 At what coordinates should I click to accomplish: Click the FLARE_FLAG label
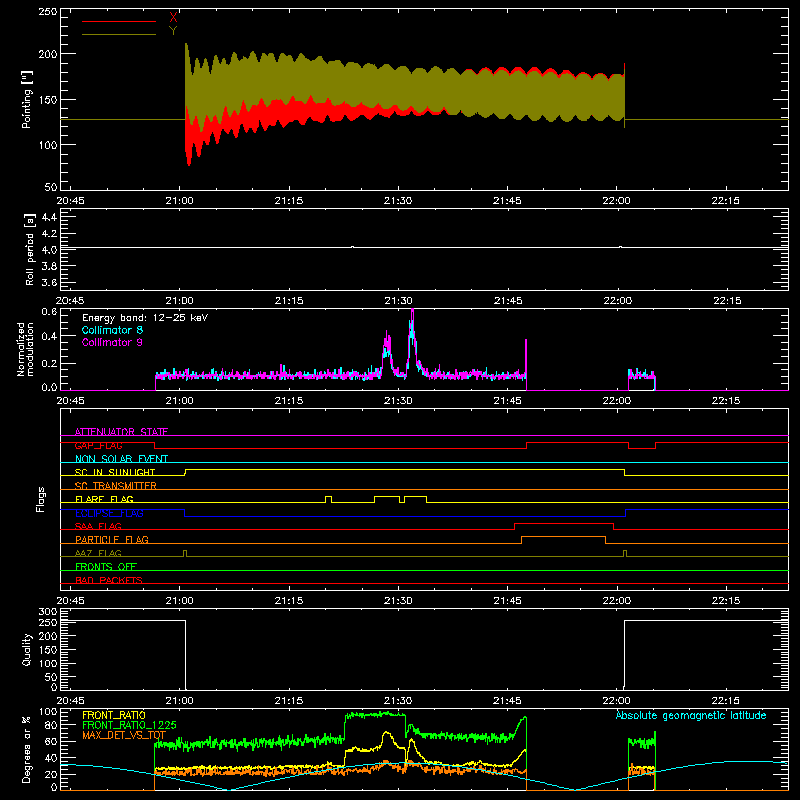click(x=104, y=499)
